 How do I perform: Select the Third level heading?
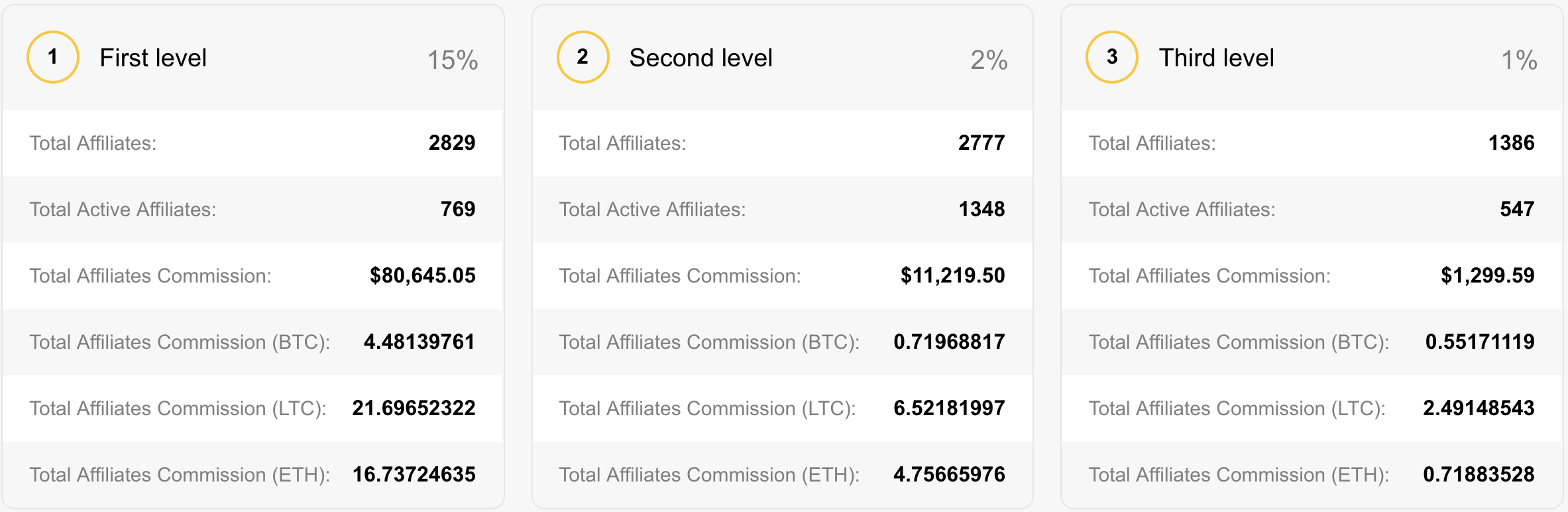(x=1216, y=58)
